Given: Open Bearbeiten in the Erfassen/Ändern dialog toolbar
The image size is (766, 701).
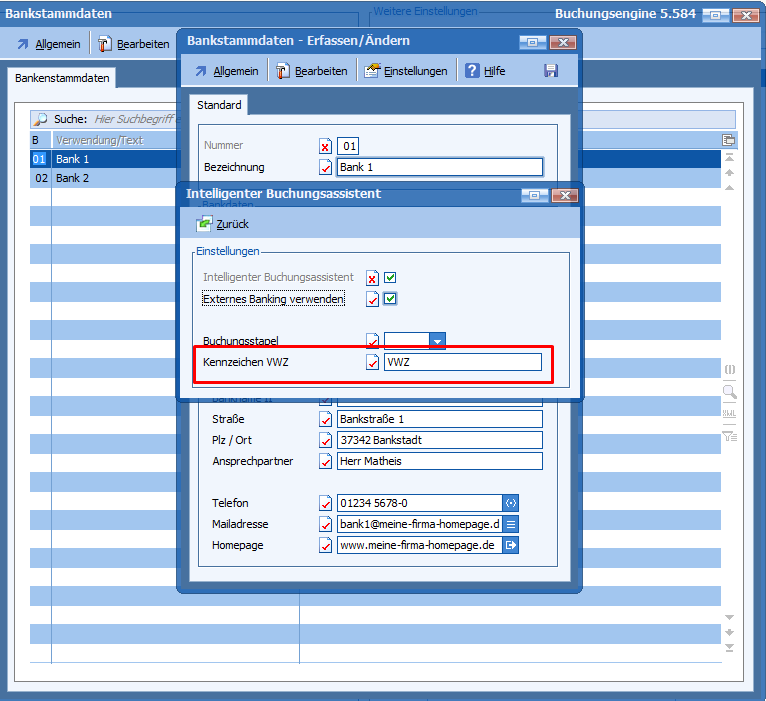Looking at the screenshot, I should pyautogui.click(x=312, y=71).
